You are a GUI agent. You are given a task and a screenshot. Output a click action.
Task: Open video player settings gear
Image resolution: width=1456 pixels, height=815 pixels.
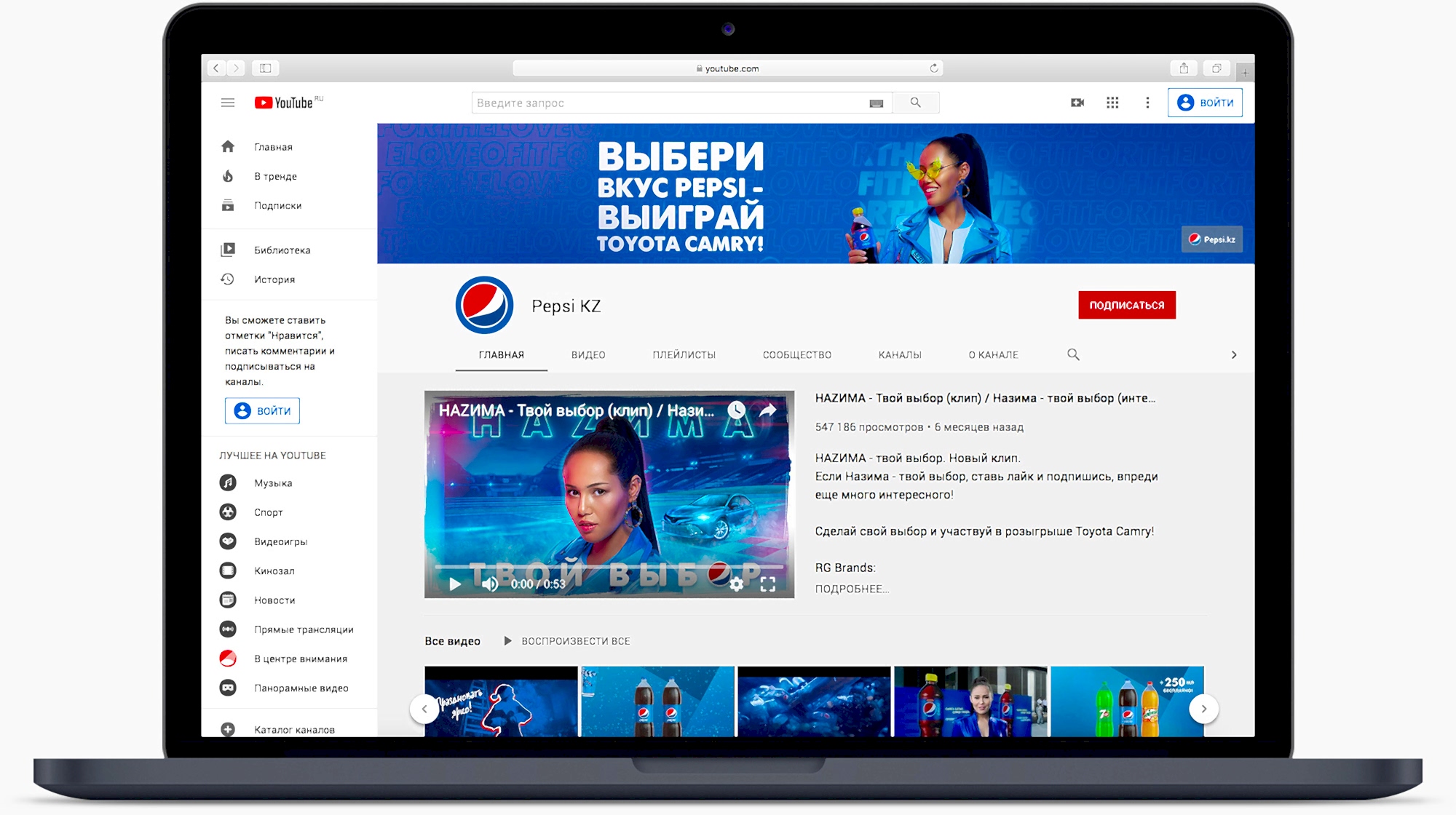pos(737,584)
